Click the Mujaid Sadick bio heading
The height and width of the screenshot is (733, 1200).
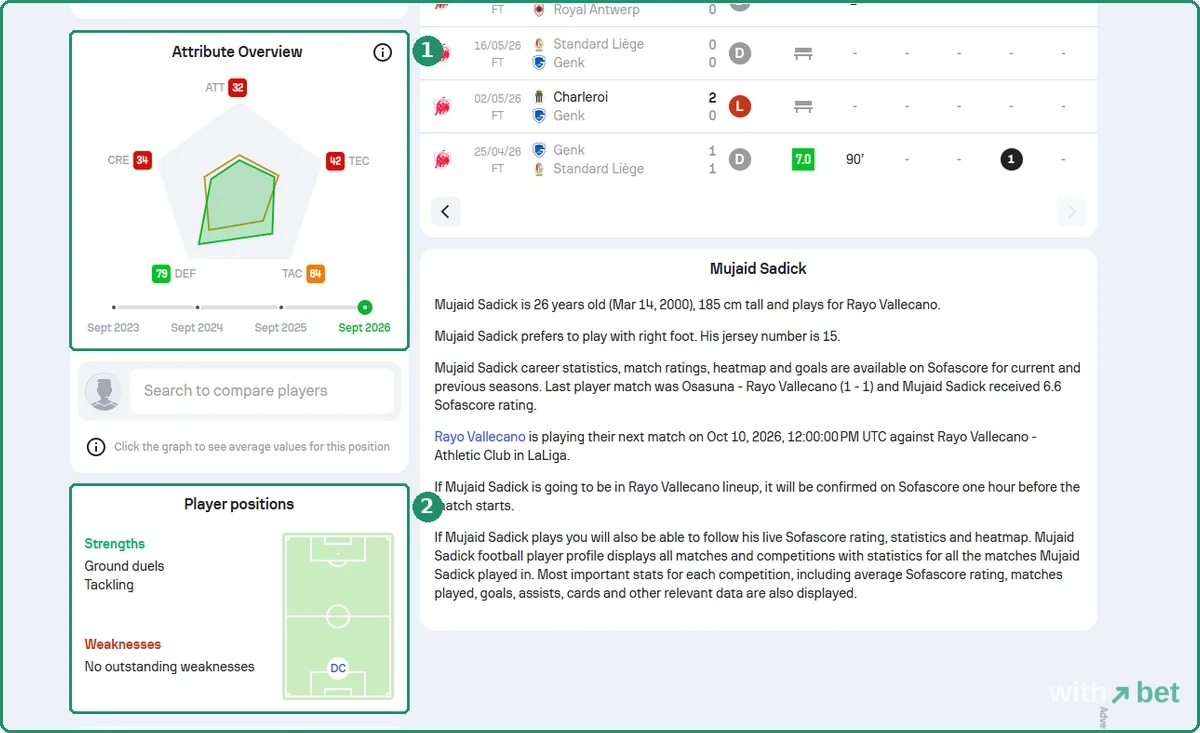point(758,269)
